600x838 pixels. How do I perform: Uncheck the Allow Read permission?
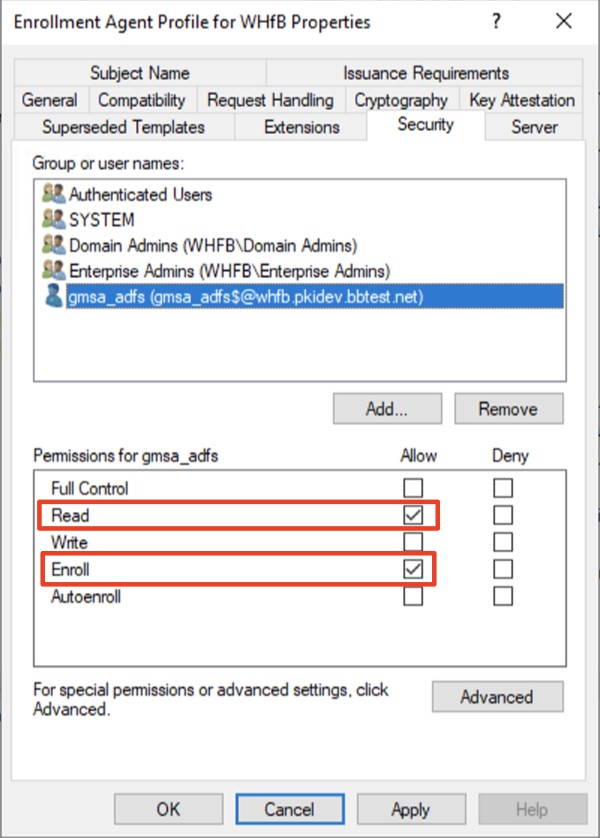tap(413, 516)
